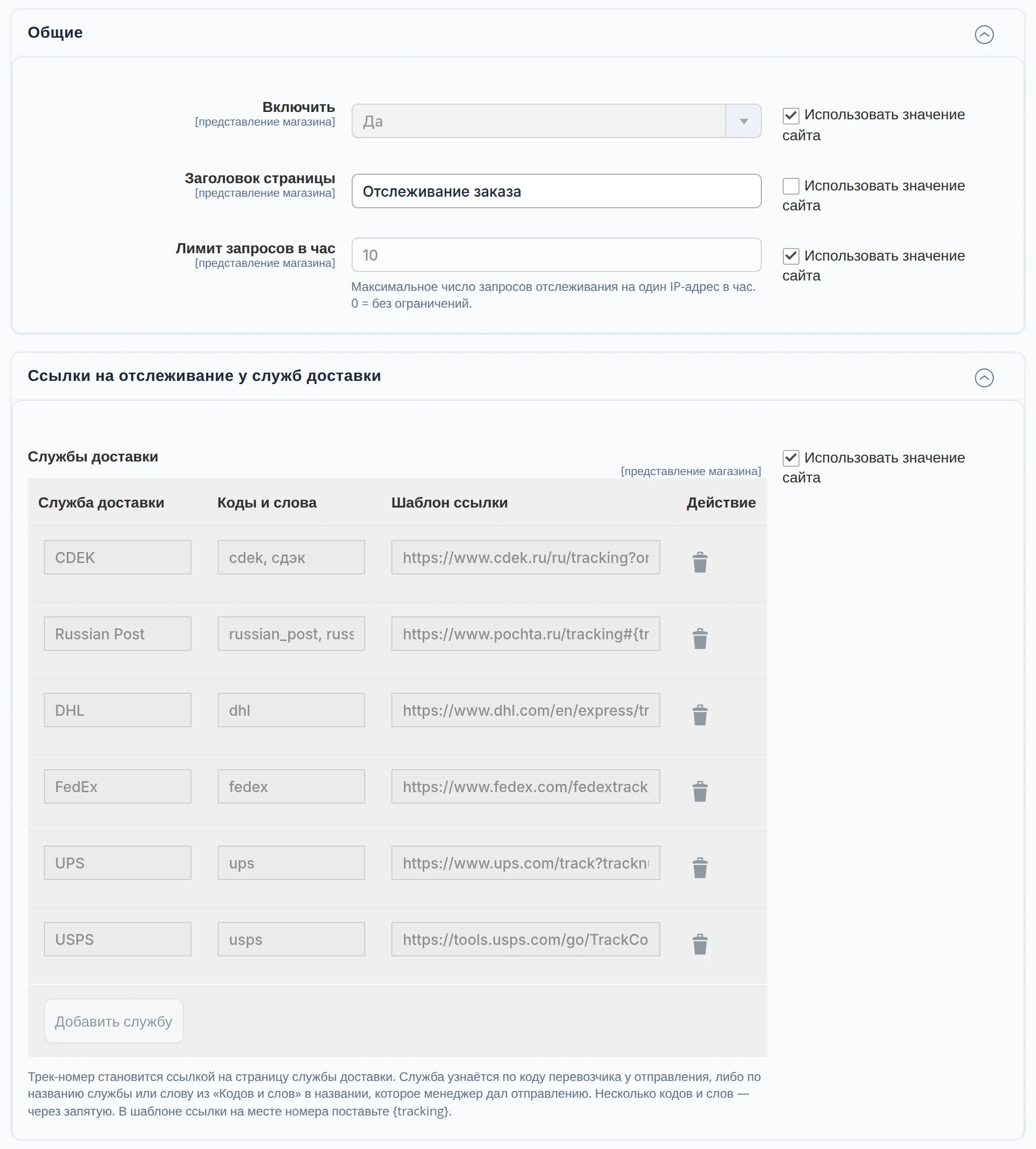
Task: Toggle use-site-value for Лимит запросов в час
Action: click(x=791, y=256)
